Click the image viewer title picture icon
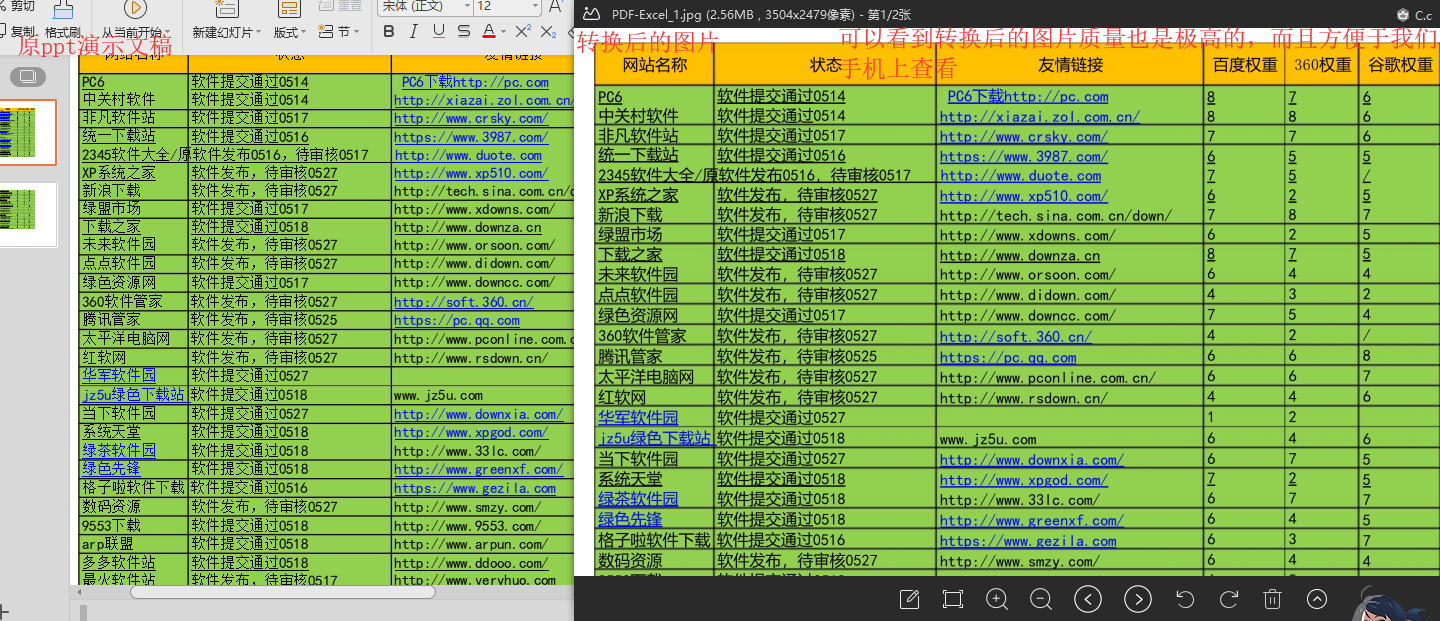The width and height of the screenshot is (1440, 621). 591,15
